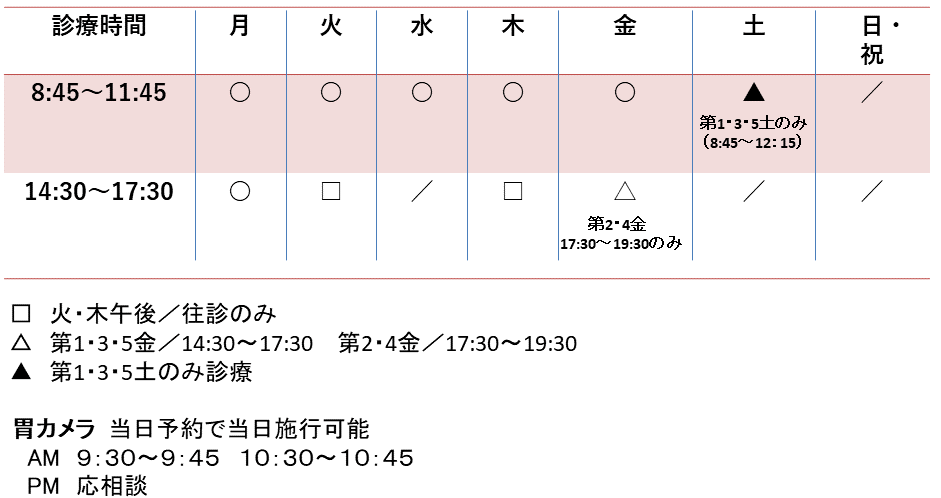Click the Sunday/holiday morning slash mark

point(872,92)
